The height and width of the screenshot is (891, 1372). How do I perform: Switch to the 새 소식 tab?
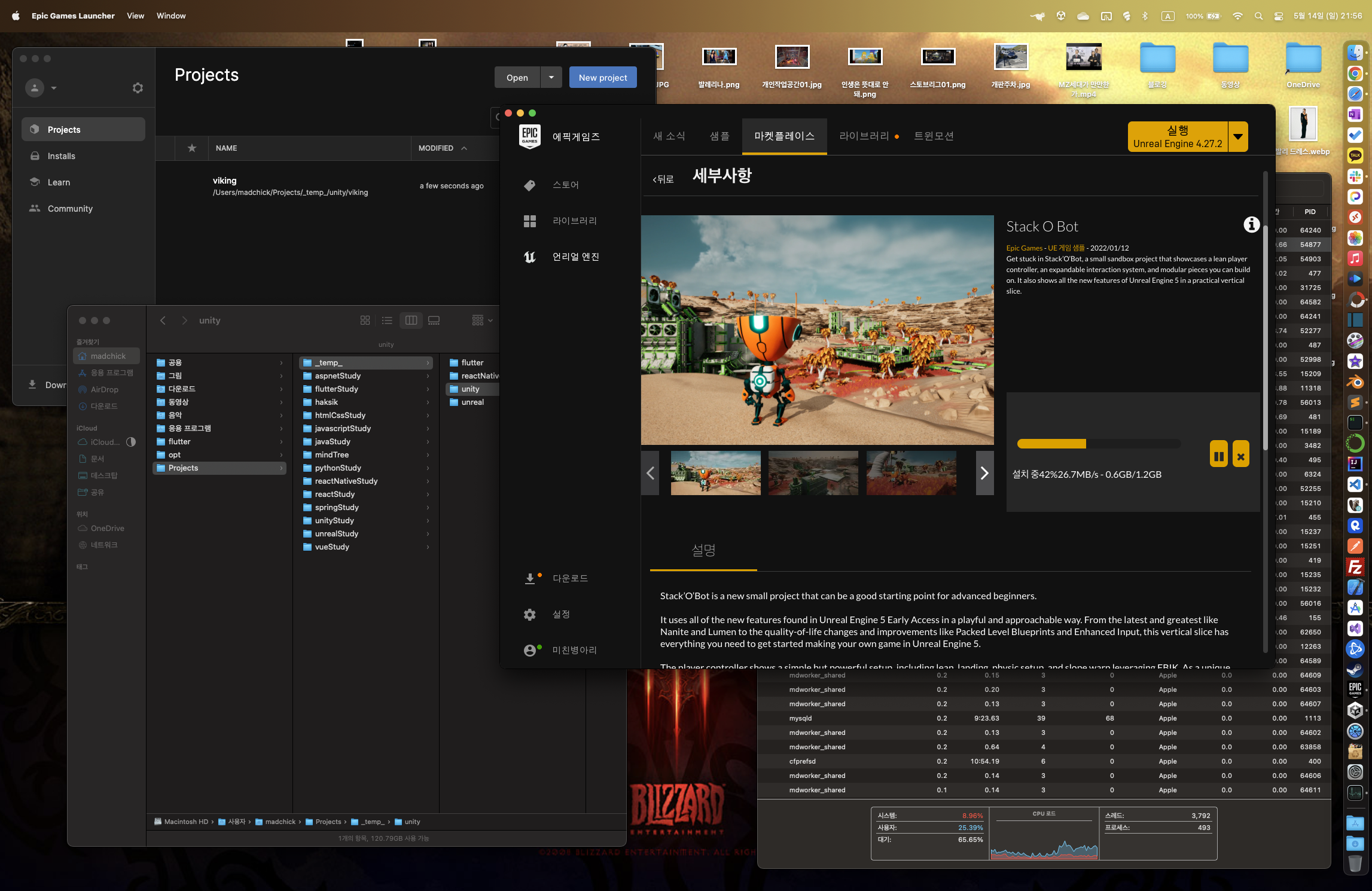669,136
